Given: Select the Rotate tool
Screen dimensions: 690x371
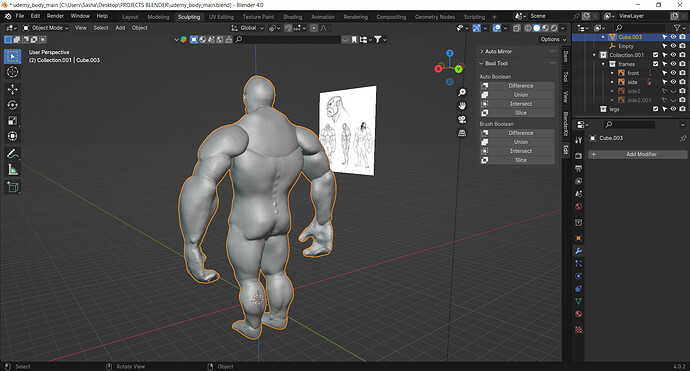Looking at the screenshot, I should tap(12, 105).
